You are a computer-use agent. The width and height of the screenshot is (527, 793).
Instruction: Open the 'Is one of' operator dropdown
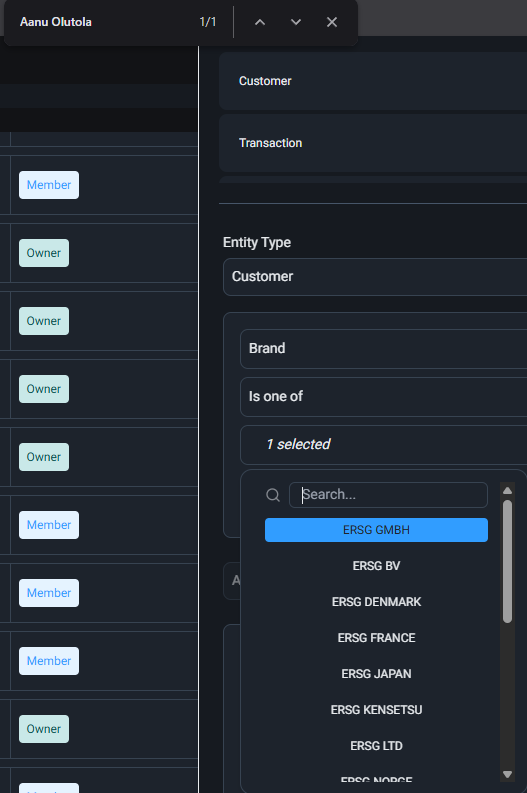pos(383,396)
